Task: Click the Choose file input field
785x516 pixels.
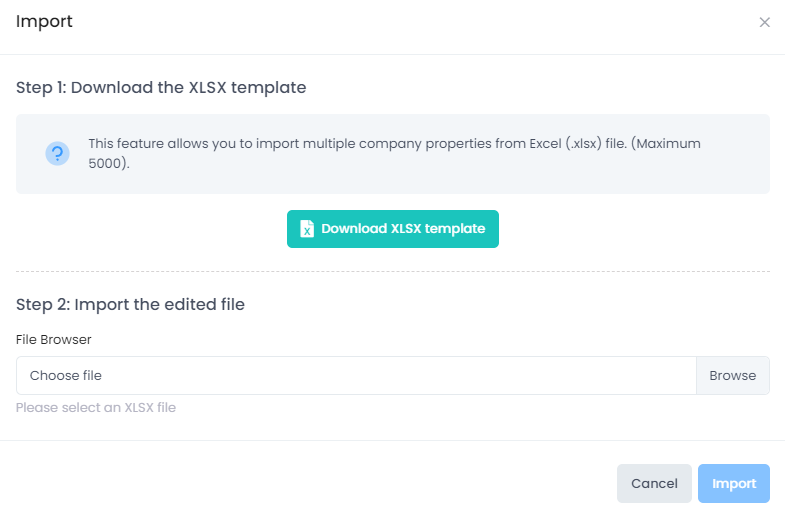Action: (x=356, y=375)
